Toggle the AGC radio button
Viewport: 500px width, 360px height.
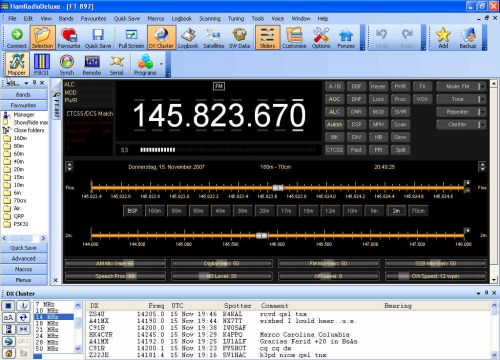(x=334, y=99)
